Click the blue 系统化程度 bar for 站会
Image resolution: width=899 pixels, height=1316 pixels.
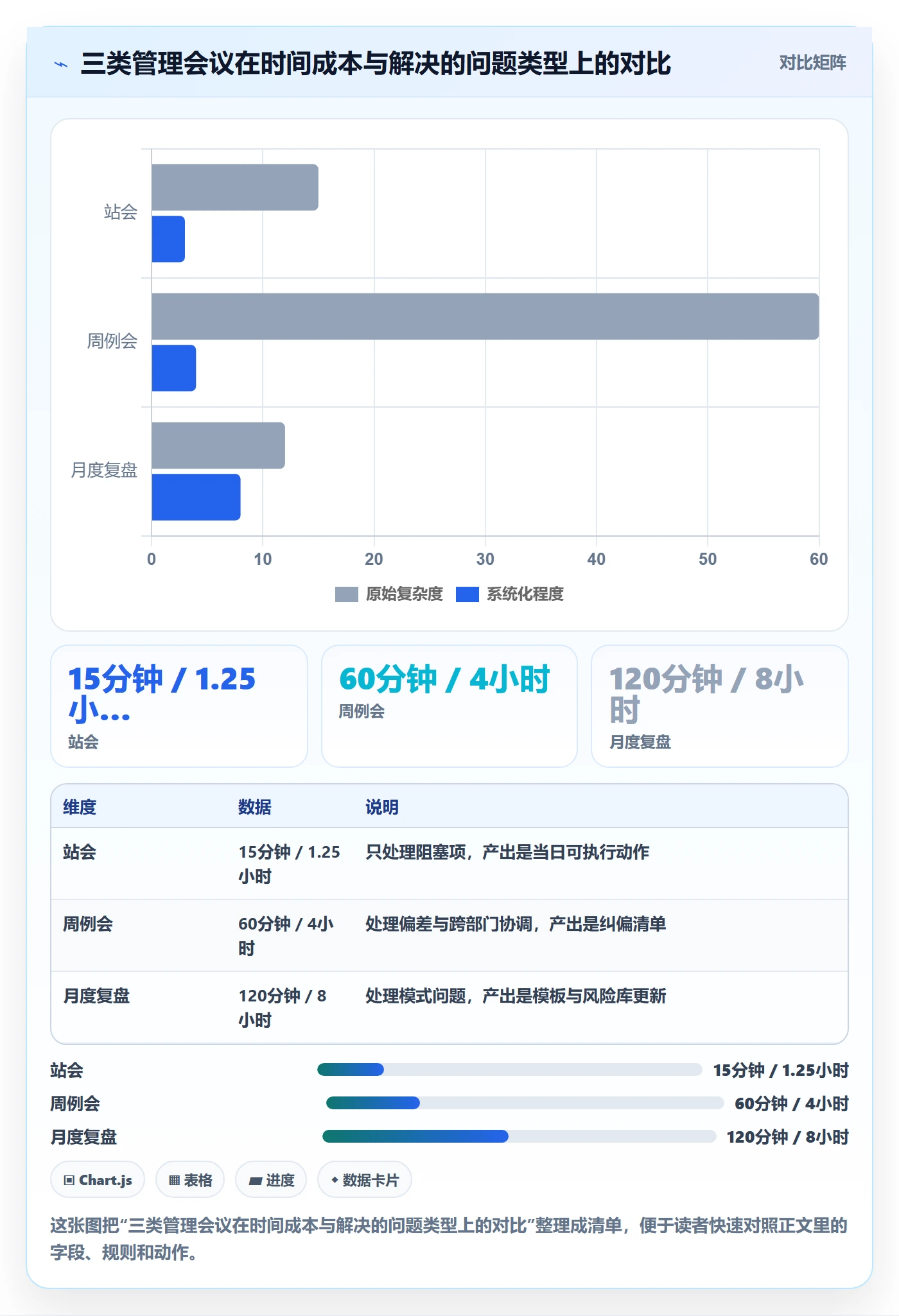click(168, 239)
